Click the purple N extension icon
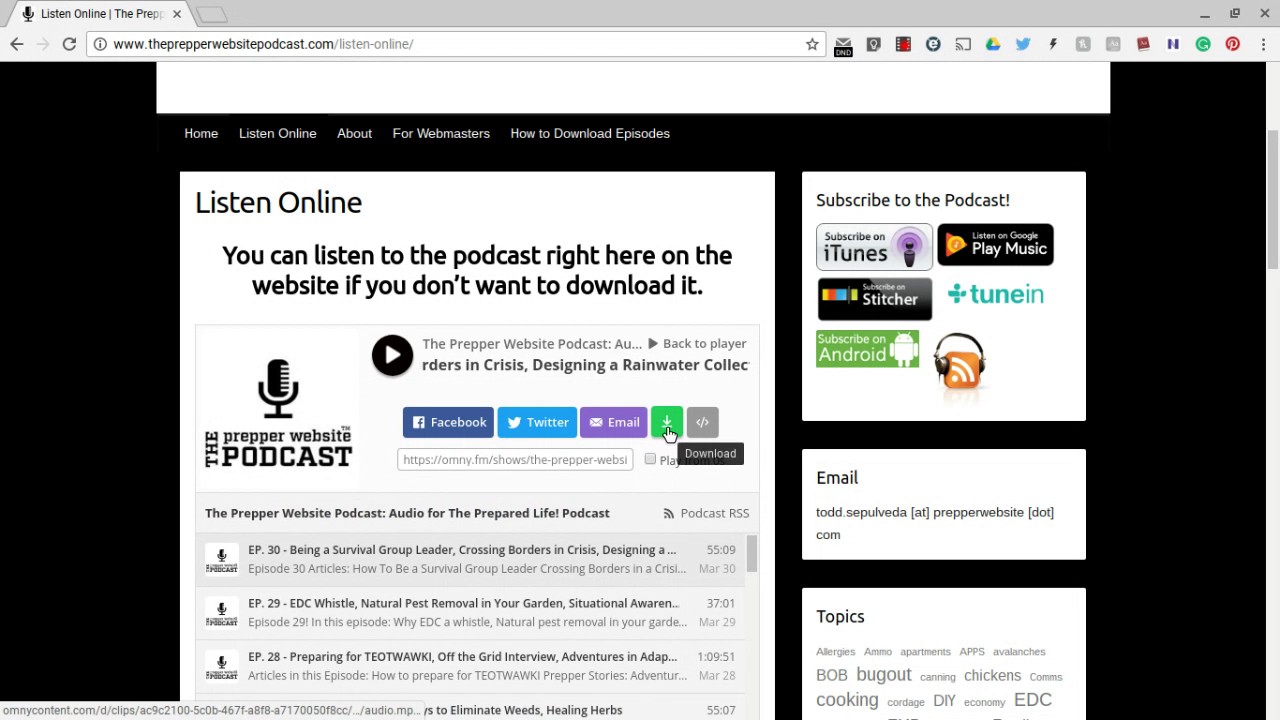 tap(1173, 44)
